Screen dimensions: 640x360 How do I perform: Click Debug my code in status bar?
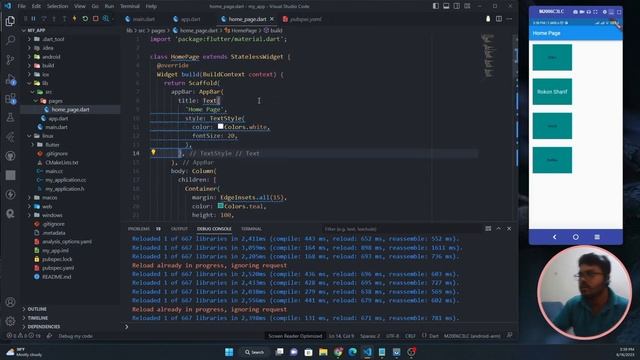pos(75,336)
